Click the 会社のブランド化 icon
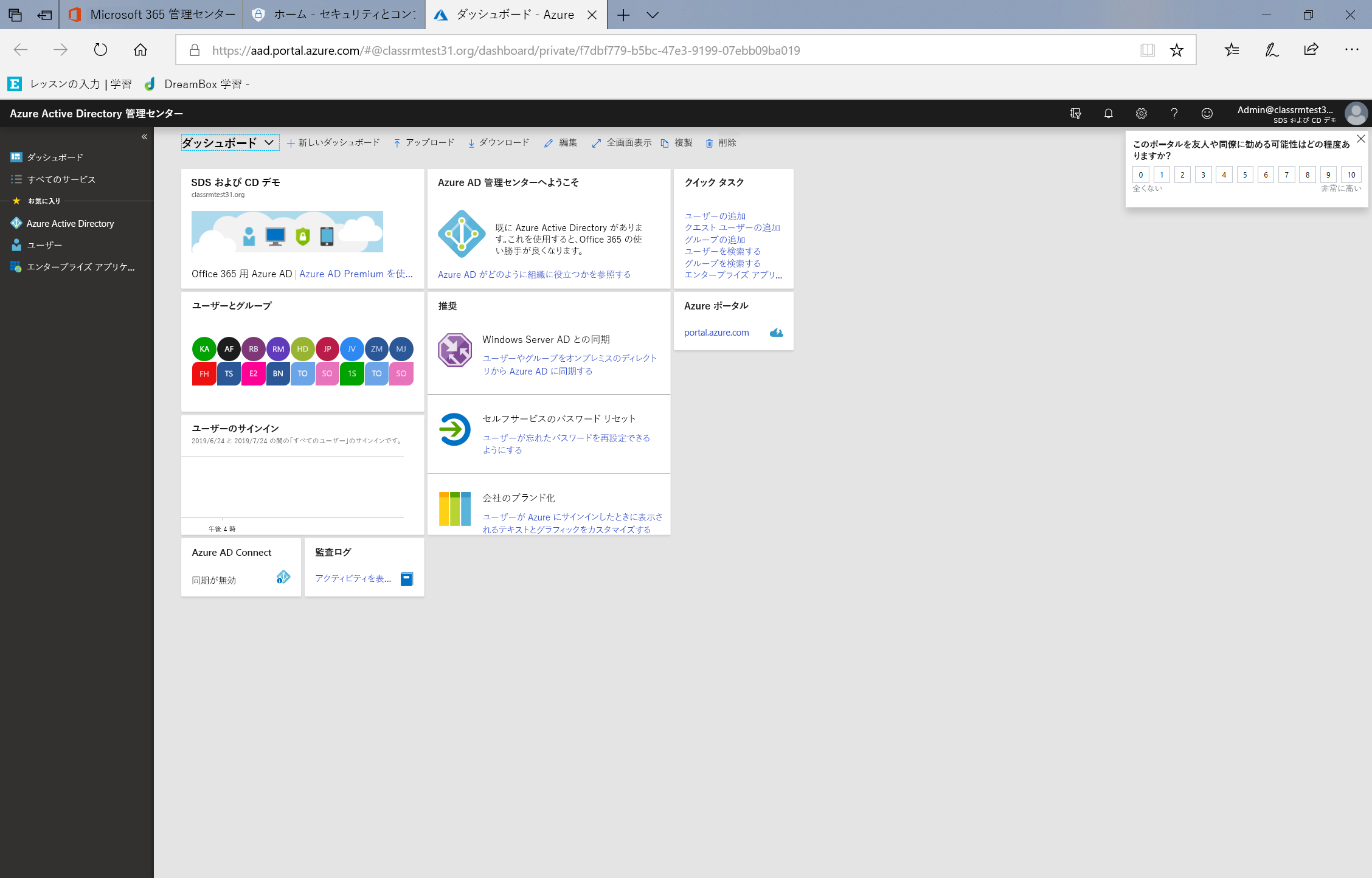This screenshot has height=878, width=1372. point(454,508)
